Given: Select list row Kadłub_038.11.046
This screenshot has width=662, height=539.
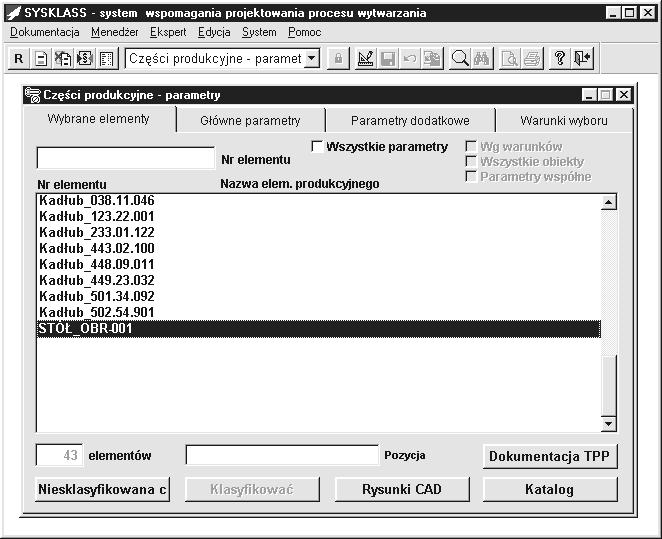Looking at the screenshot, I should pos(319,200).
